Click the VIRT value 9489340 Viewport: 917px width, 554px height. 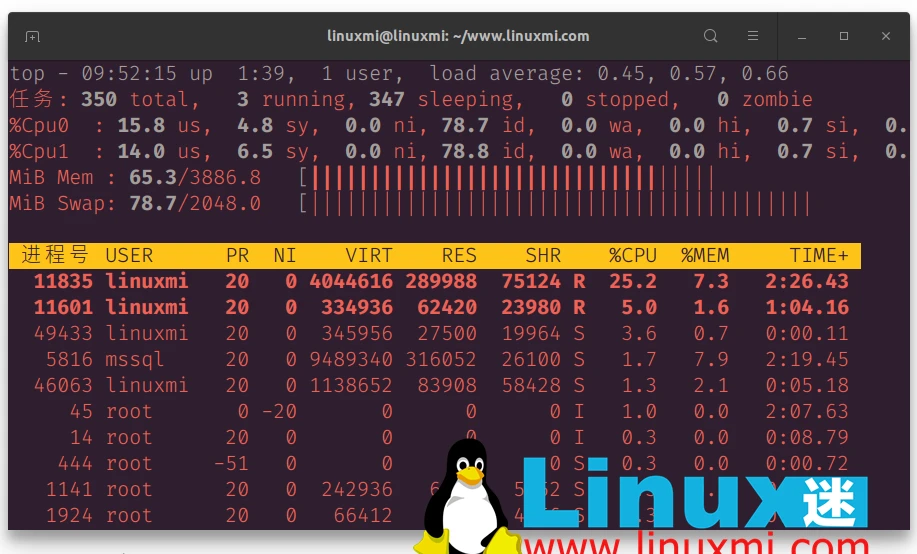point(351,360)
